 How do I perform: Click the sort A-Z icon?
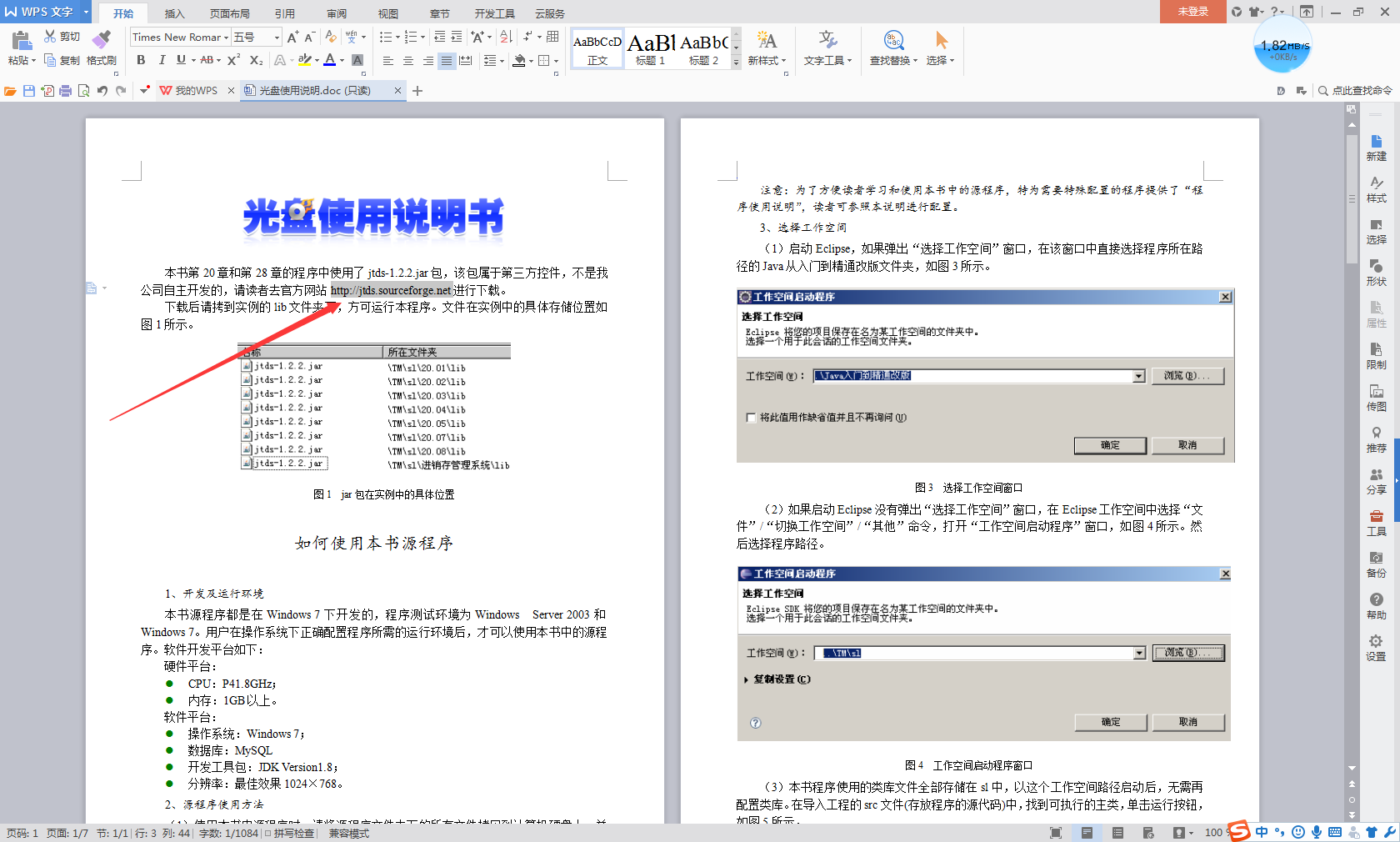506,37
